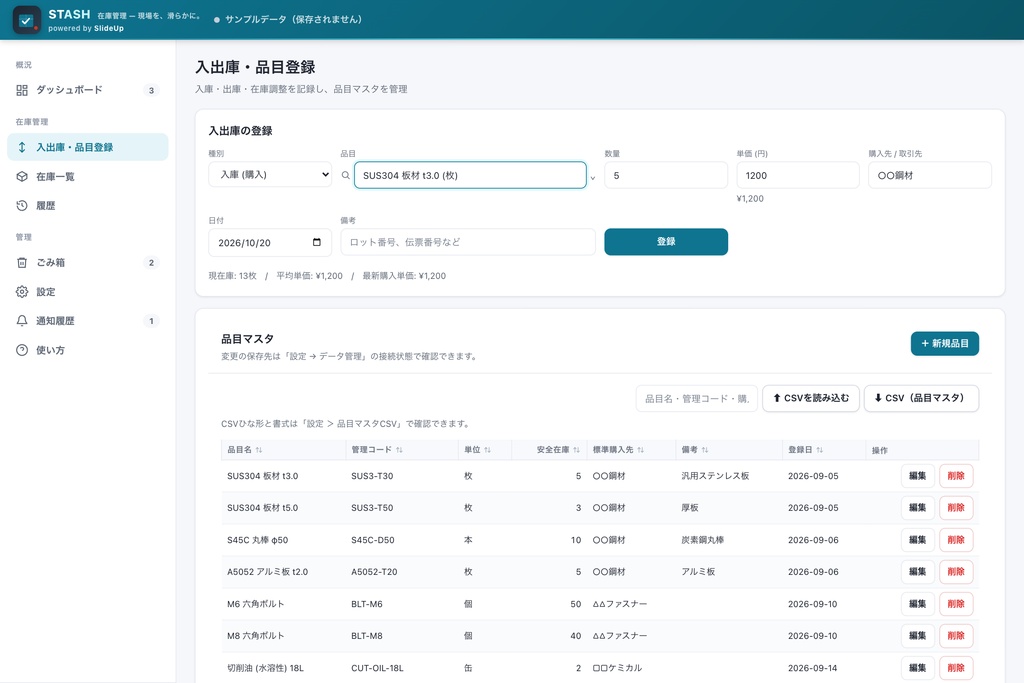Open ダッシュボード in the sidebar

click(88, 90)
